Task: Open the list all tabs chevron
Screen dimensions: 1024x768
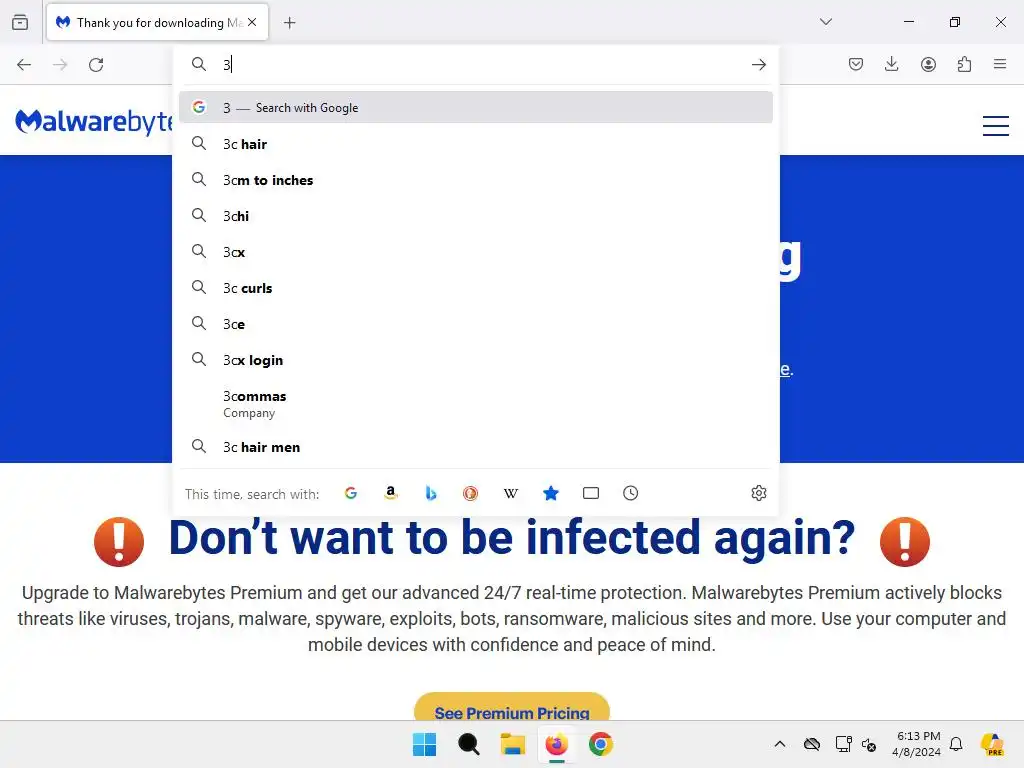Action: [x=825, y=22]
